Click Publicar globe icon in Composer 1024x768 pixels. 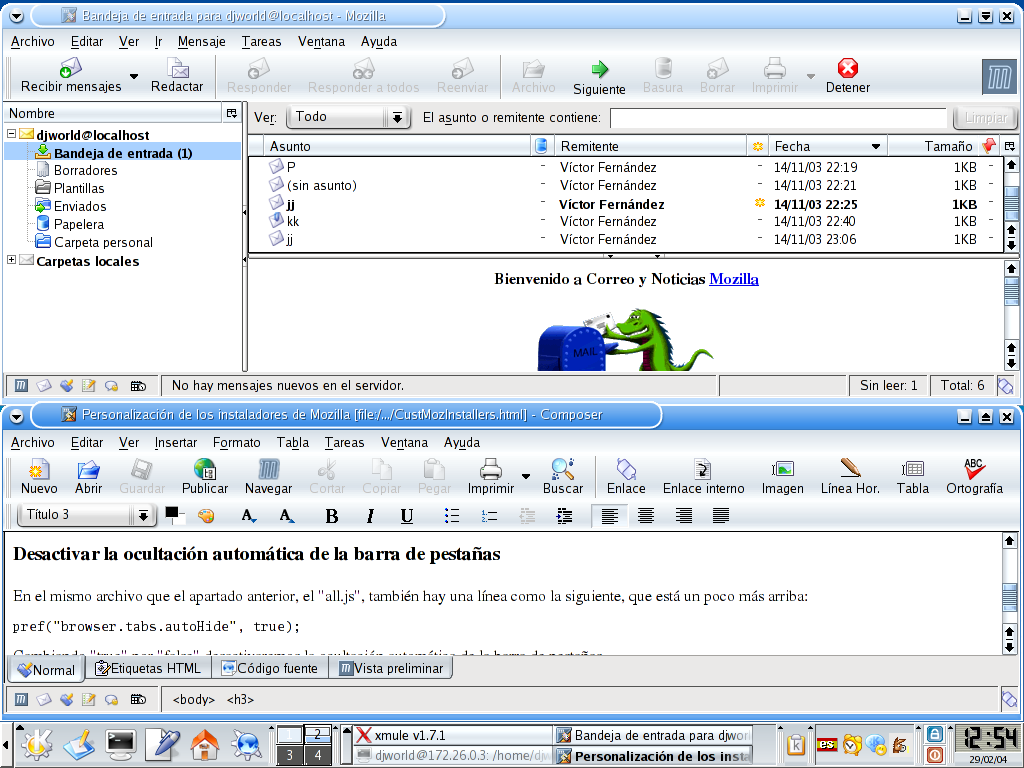click(x=204, y=477)
